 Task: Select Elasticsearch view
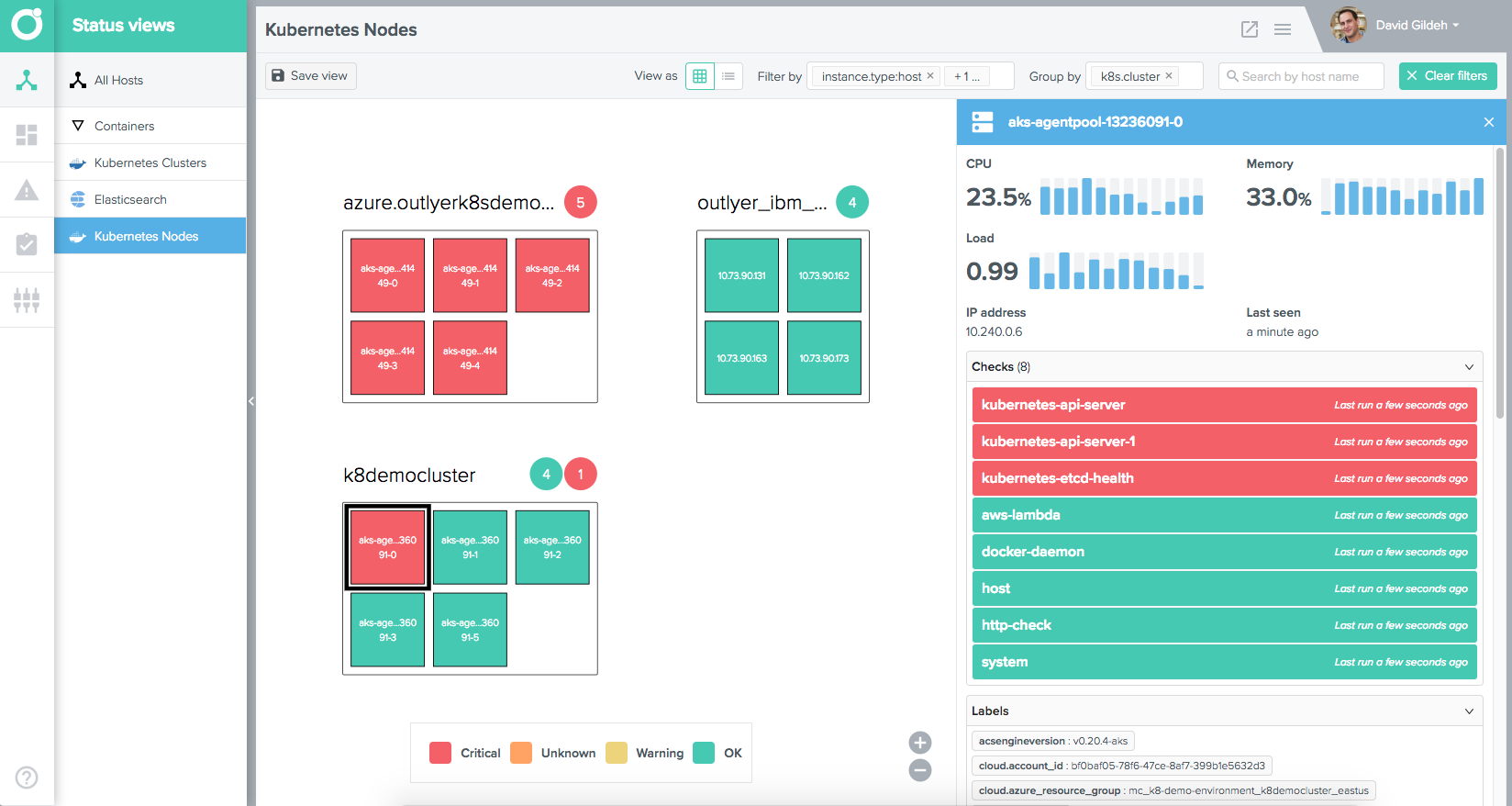pos(150,199)
